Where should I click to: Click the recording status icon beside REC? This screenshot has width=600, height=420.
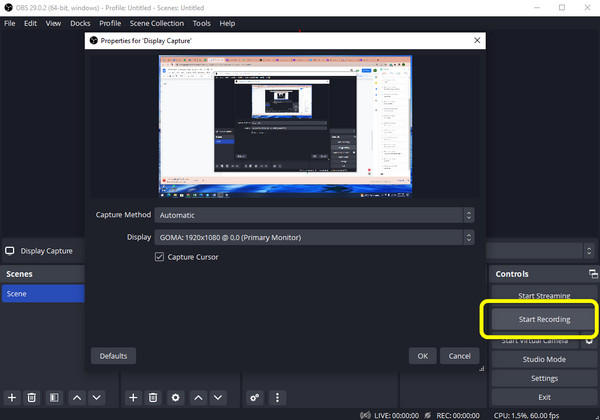(x=428, y=415)
